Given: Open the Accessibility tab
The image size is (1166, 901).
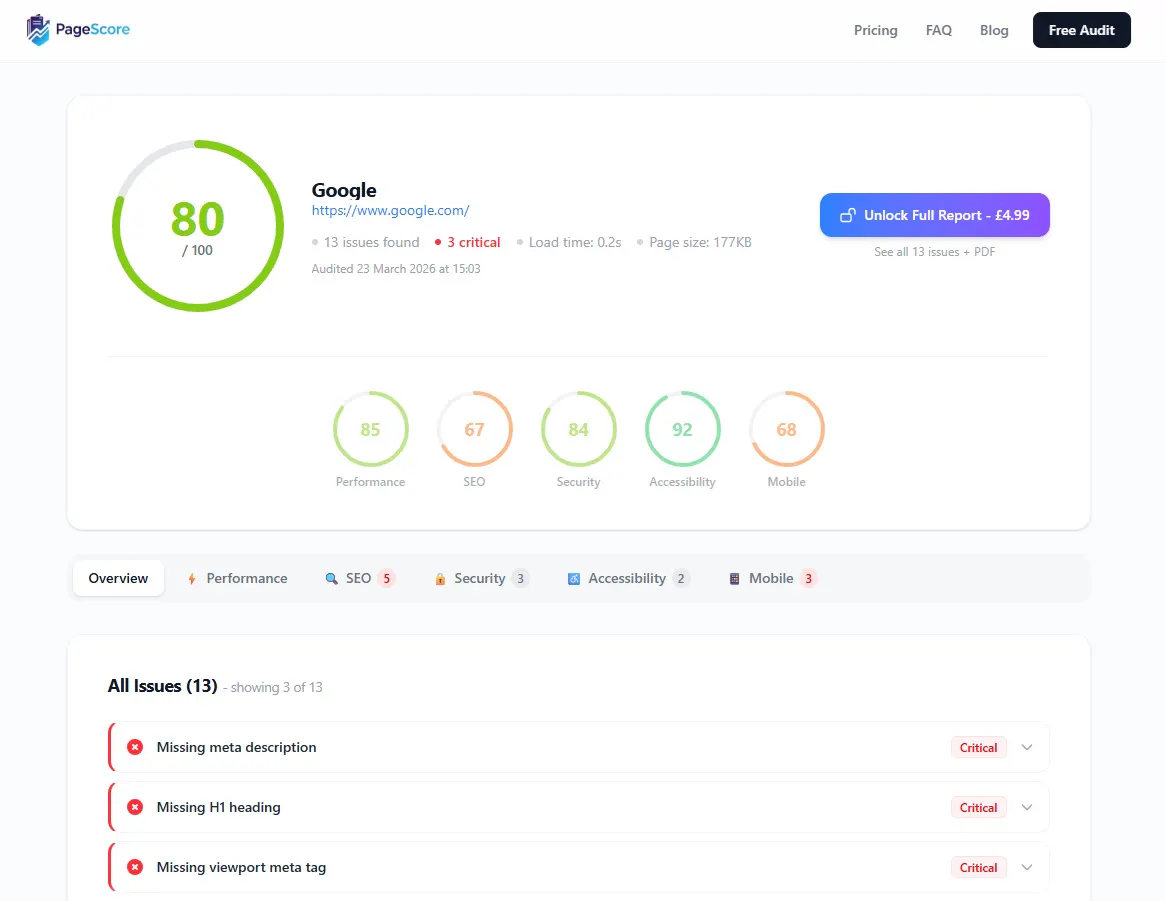Looking at the screenshot, I should click(628, 578).
